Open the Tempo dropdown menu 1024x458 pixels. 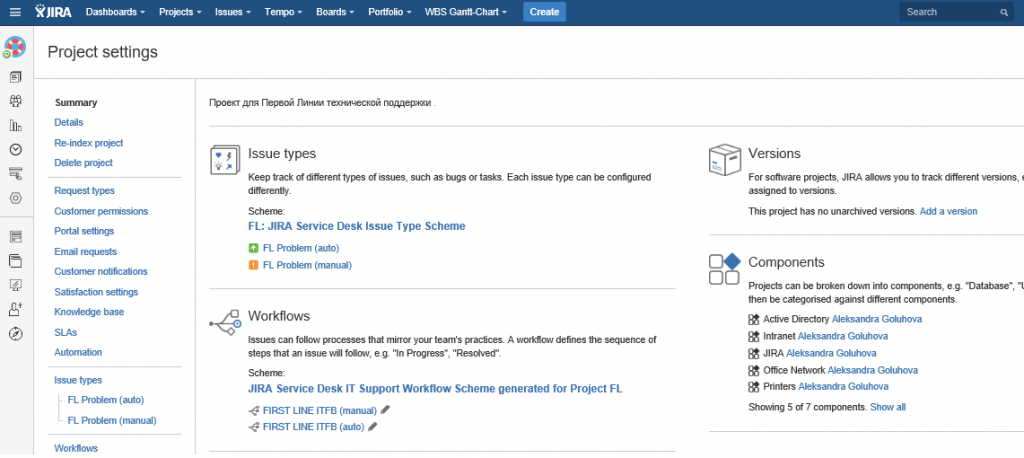(x=284, y=12)
